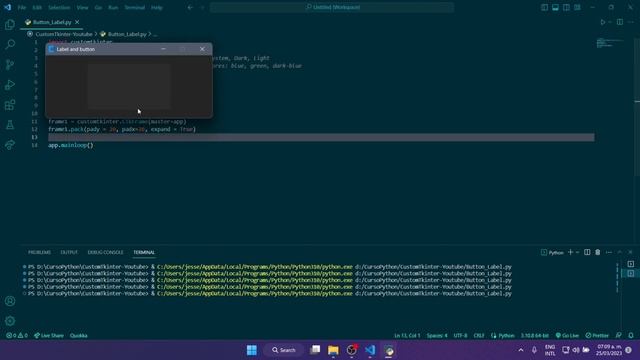Switch to the OUTPUT panel tab
Viewport: 640px width, 360px height.
click(69, 252)
